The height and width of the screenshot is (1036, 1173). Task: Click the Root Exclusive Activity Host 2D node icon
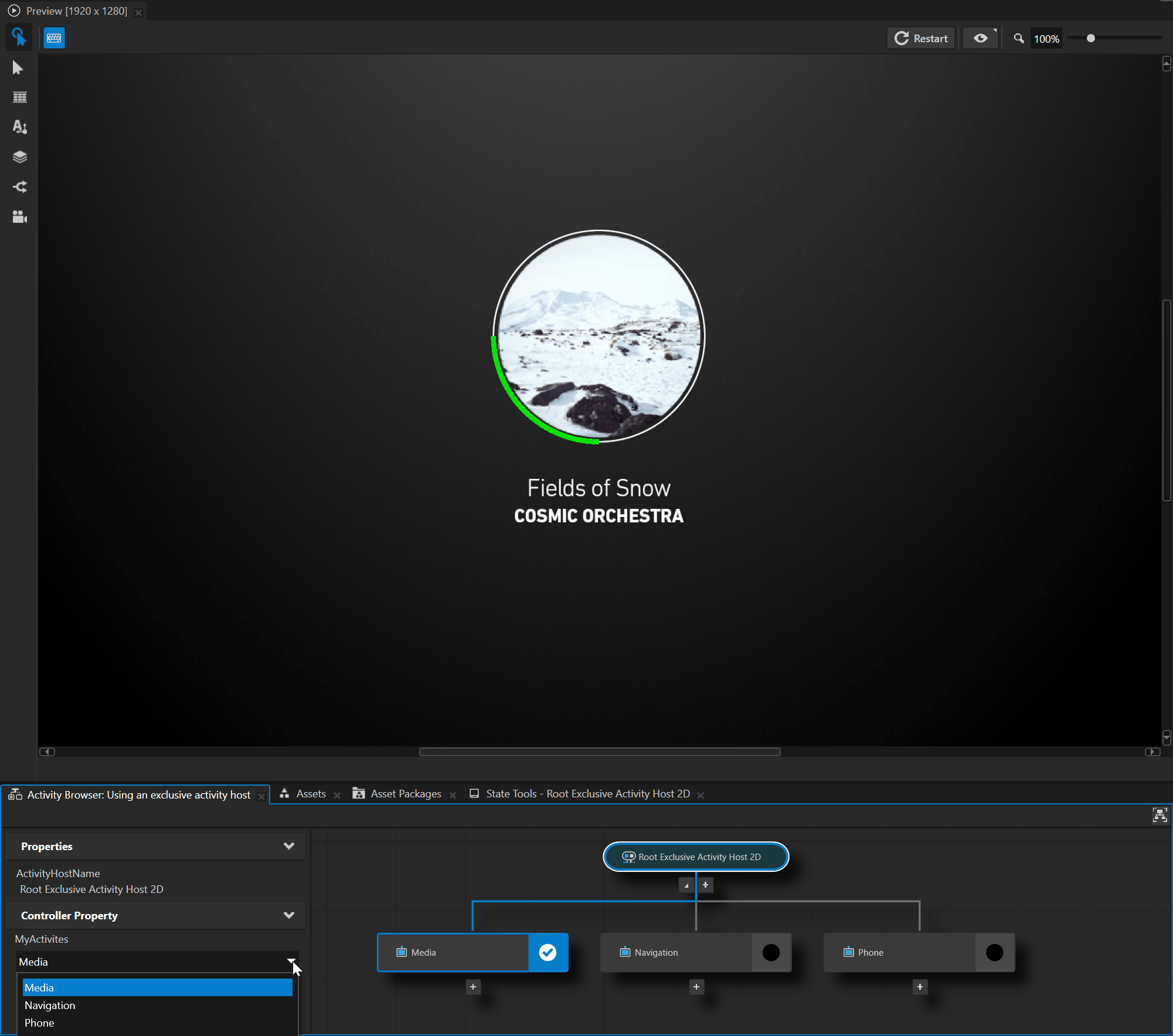click(x=628, y=857)
